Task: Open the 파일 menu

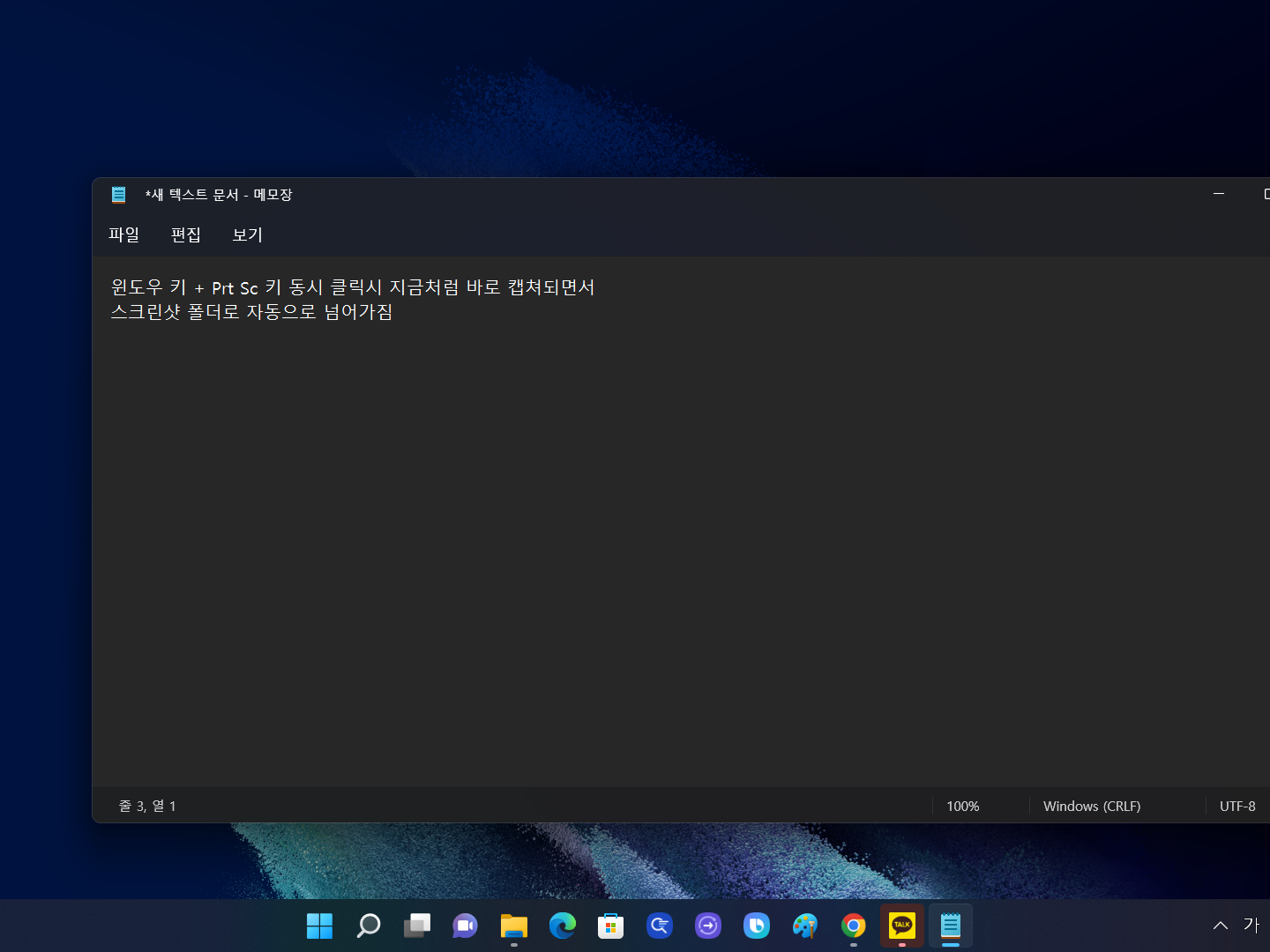Action: 123,234
